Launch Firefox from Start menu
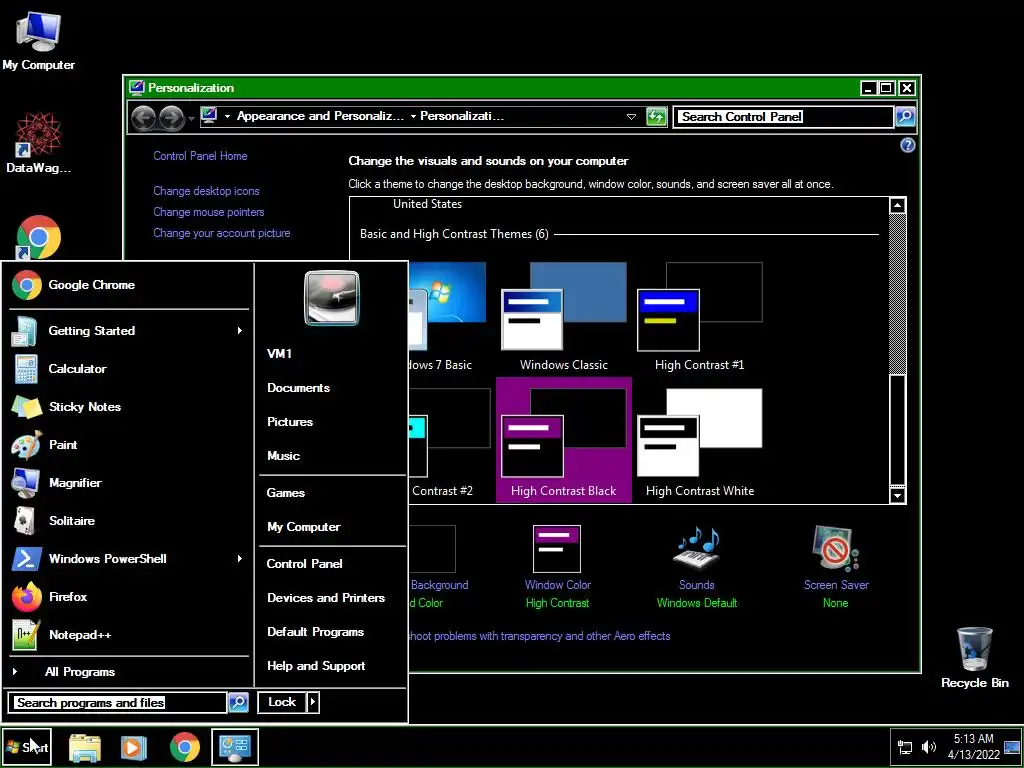 (x=129, y=596)
